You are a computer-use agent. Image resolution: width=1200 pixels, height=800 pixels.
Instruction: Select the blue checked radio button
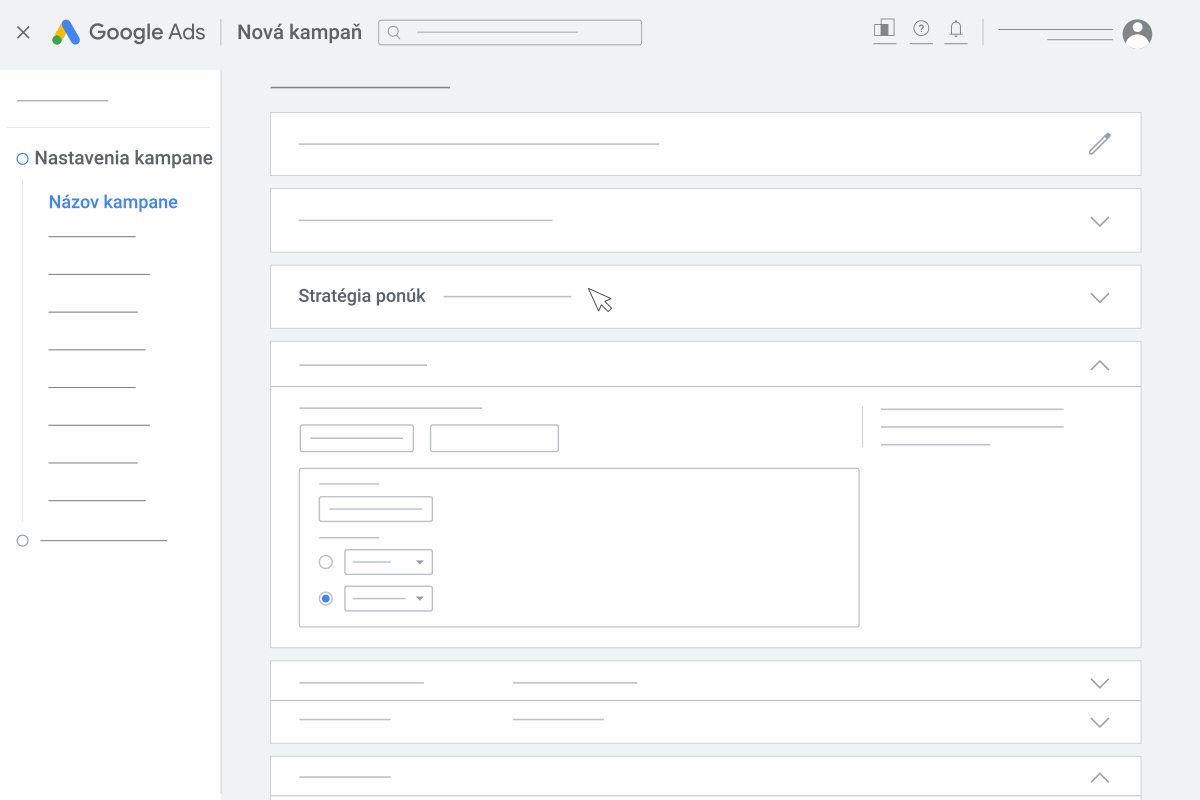(x=326, y=599)
